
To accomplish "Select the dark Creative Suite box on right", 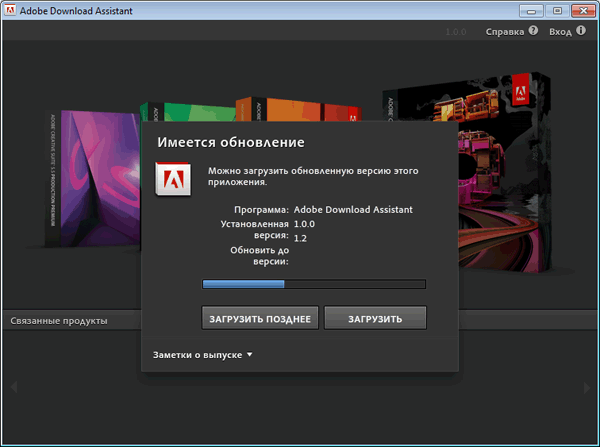I will pyautogui.click(x=505, y=172).
